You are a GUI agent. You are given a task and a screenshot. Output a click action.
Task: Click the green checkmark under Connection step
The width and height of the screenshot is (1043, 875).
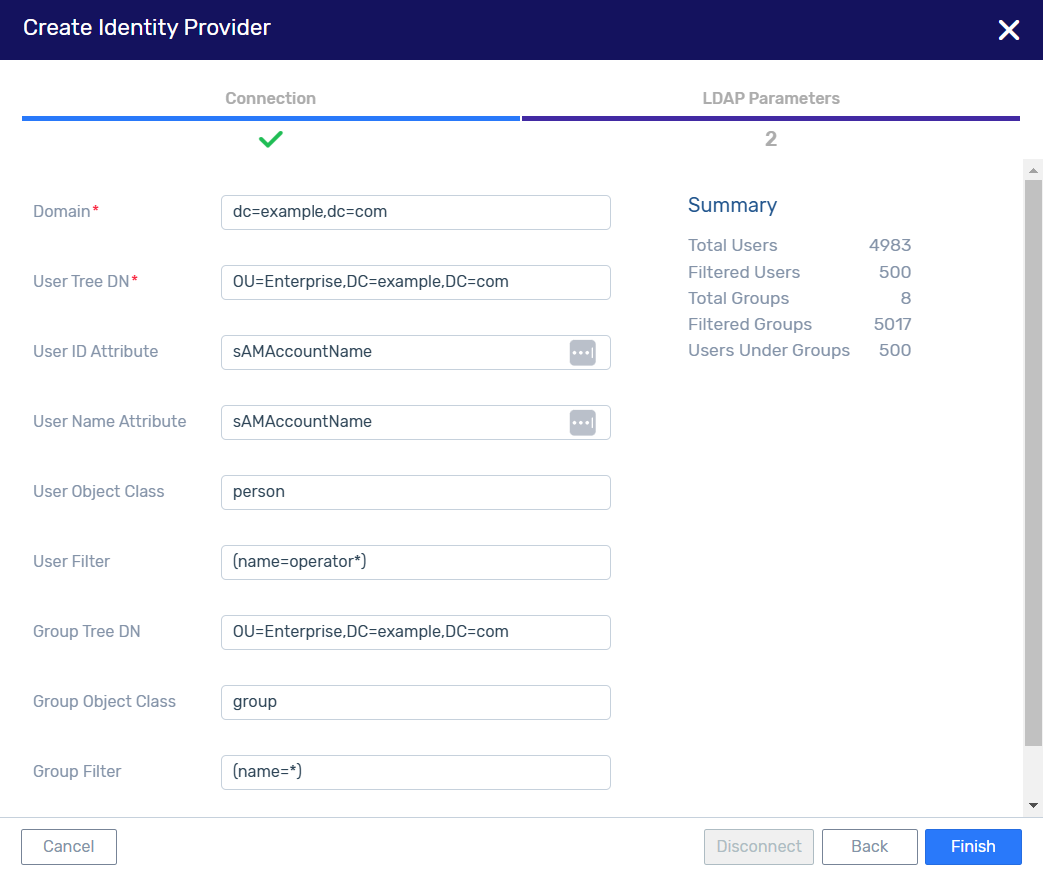271,139
